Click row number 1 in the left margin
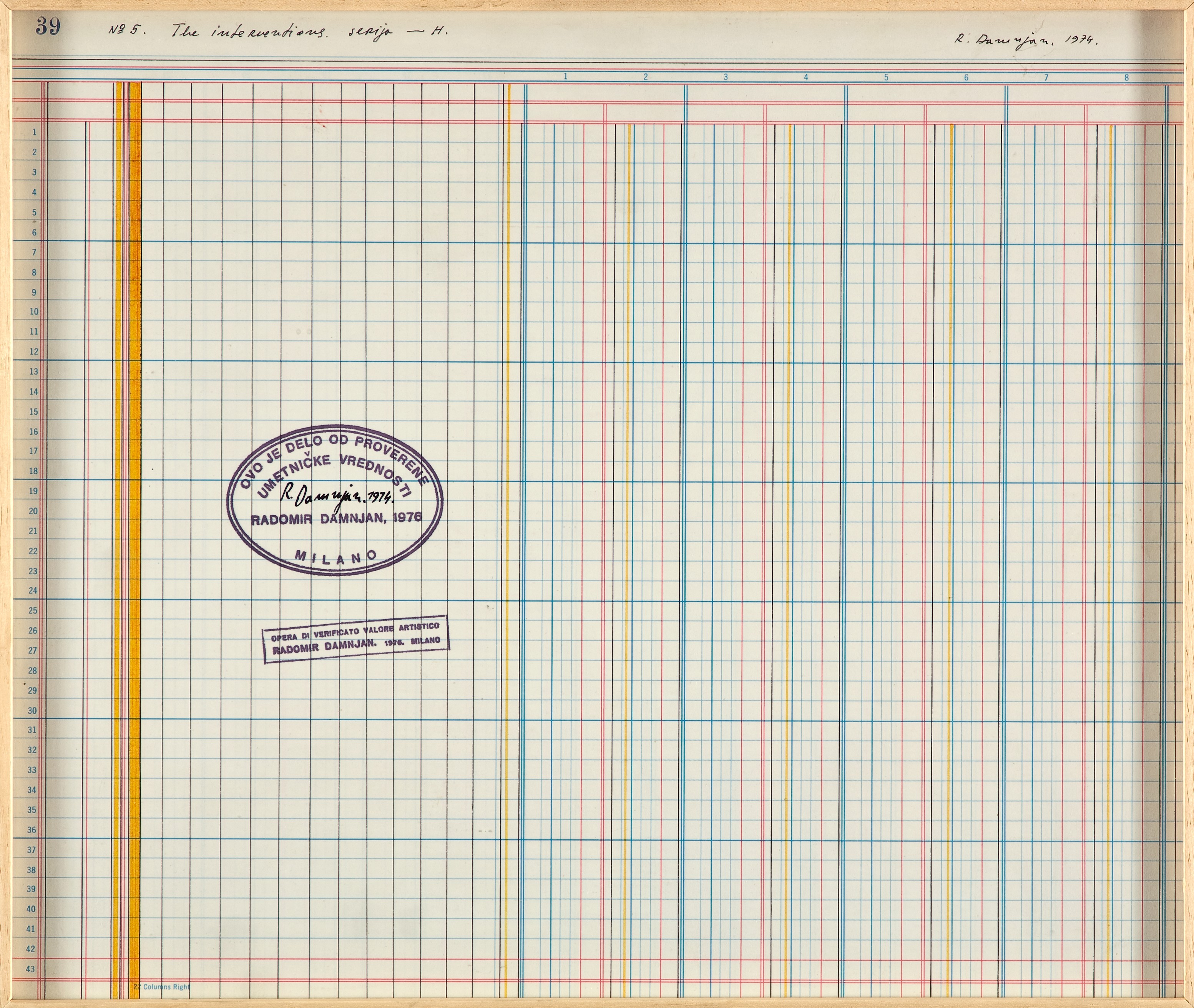The height and width of the screenshot is (1008, 1194). pos(34,132)
